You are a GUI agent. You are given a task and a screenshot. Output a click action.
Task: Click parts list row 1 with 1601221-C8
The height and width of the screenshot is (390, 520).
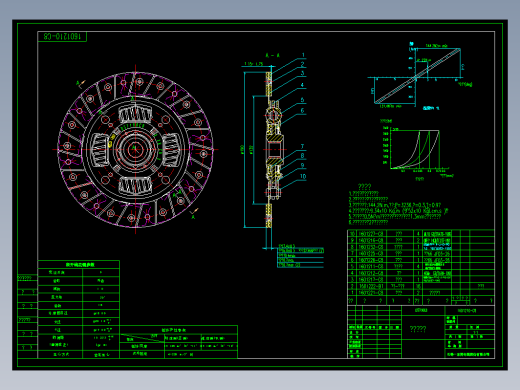click(x=421, y=293)
